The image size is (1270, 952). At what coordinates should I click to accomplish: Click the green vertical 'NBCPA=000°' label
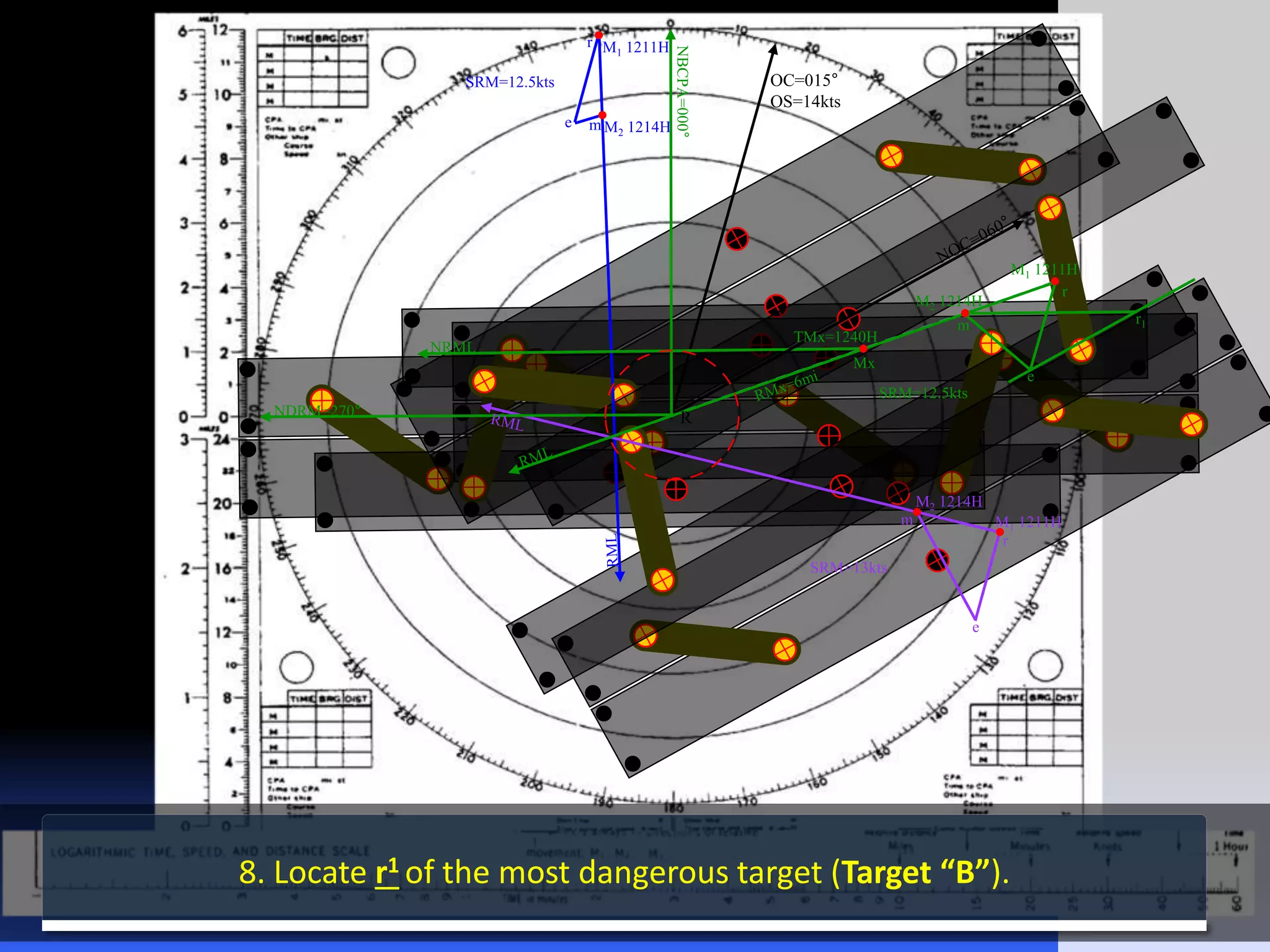682,91
